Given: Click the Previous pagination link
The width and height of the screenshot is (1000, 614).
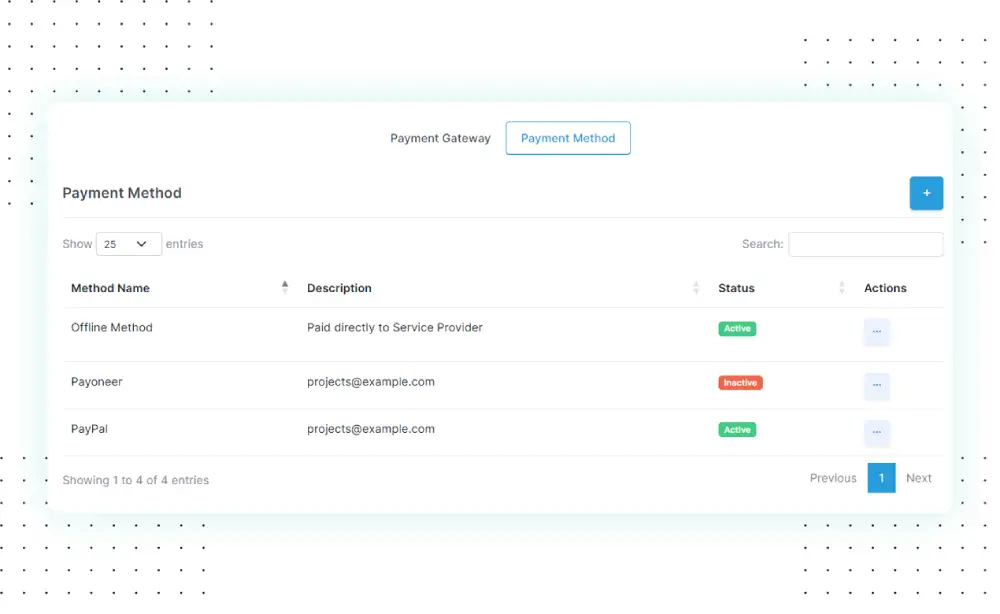Looking at the screenshot, I should click(832, 478).
